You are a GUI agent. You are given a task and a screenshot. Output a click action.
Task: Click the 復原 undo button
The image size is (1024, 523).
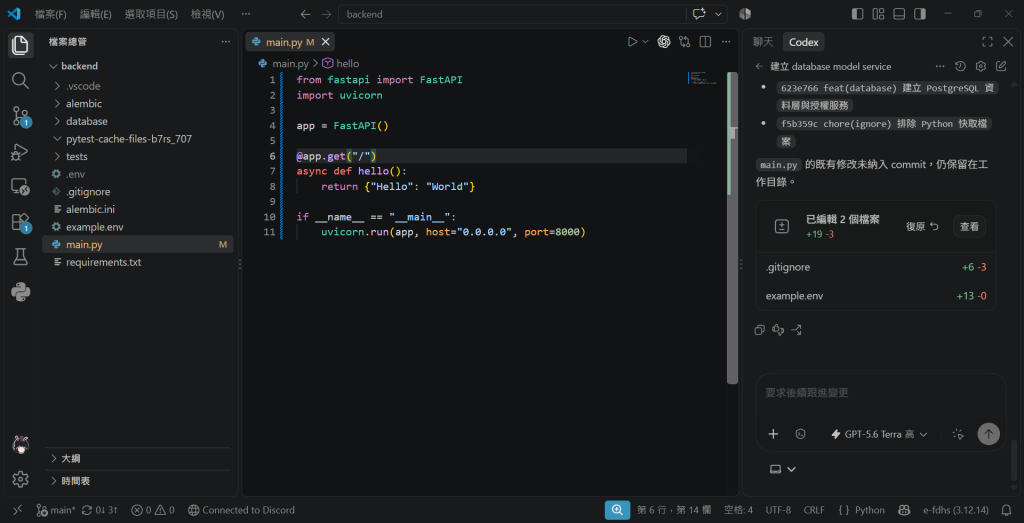point(922,227)
